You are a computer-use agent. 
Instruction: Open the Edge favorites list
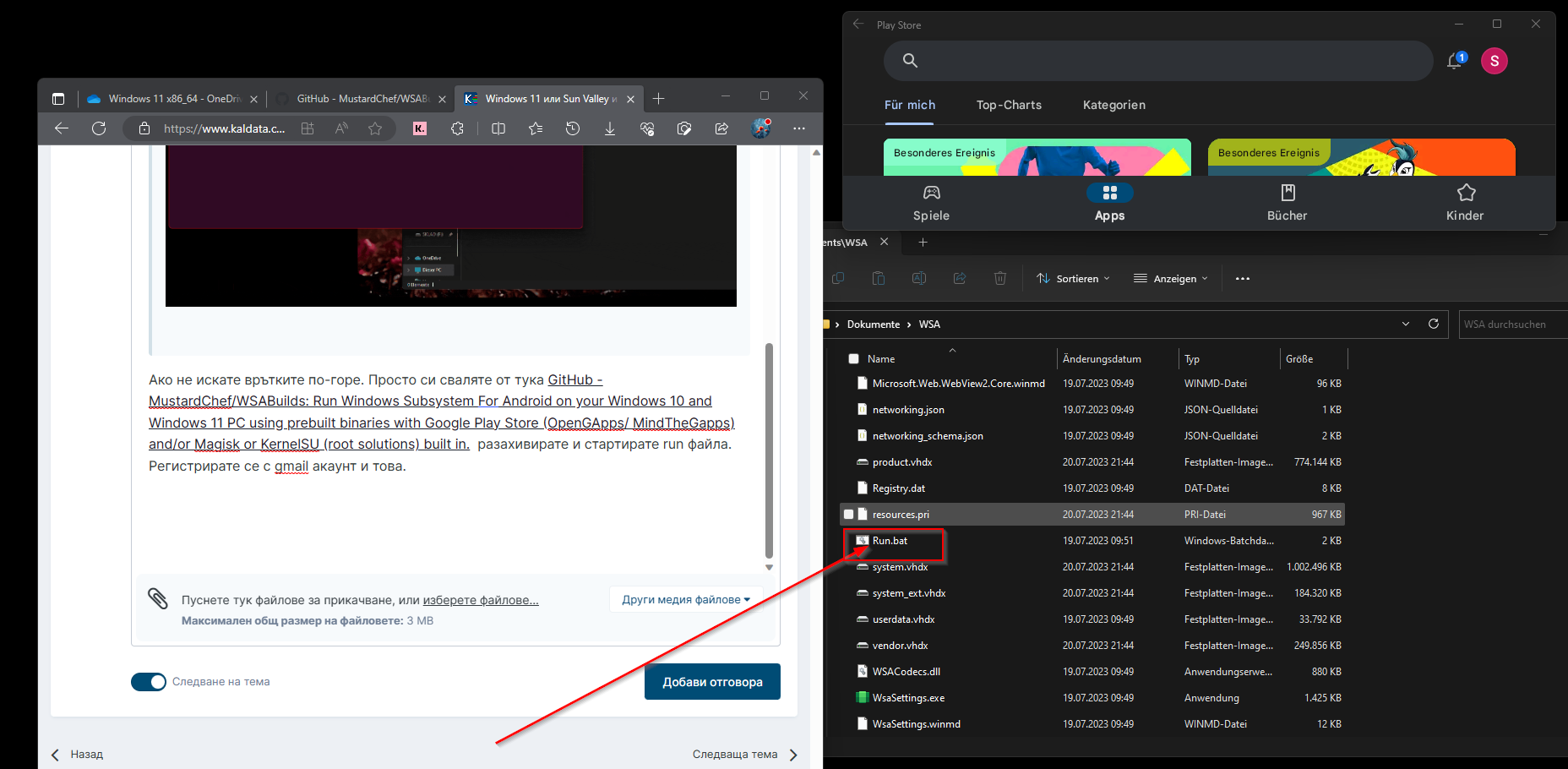(x=536, y=128)
